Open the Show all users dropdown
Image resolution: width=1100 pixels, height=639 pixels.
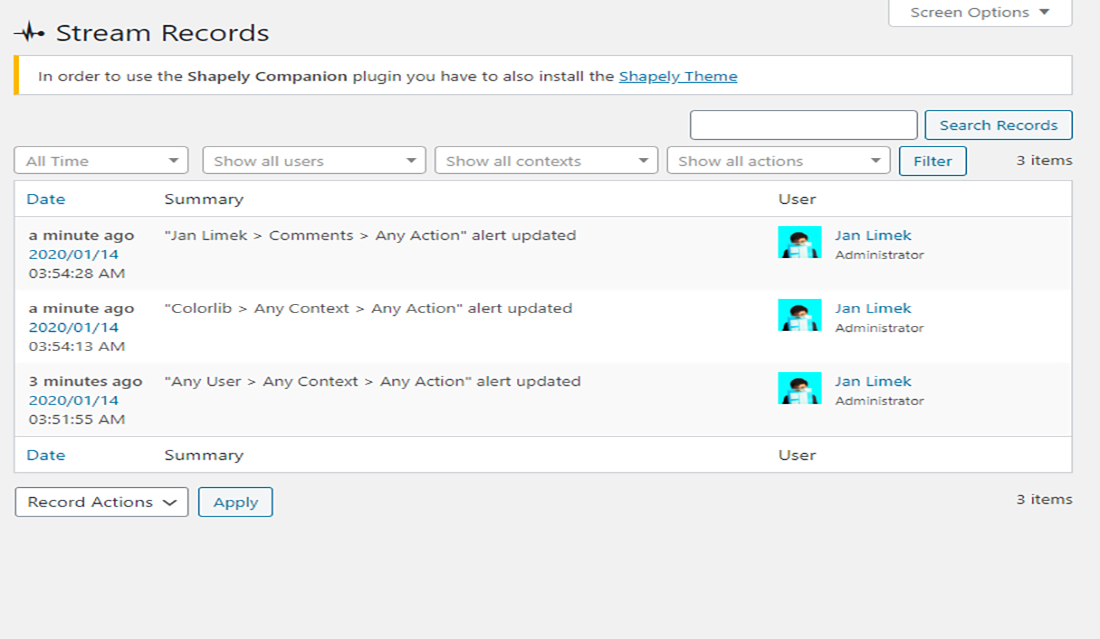[x=314, y=161]
